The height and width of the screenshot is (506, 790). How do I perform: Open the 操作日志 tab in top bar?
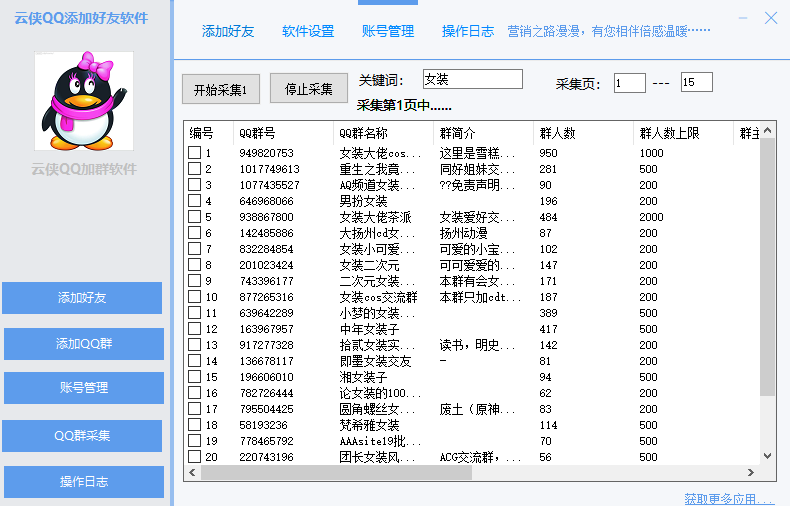tap(468, 31)
